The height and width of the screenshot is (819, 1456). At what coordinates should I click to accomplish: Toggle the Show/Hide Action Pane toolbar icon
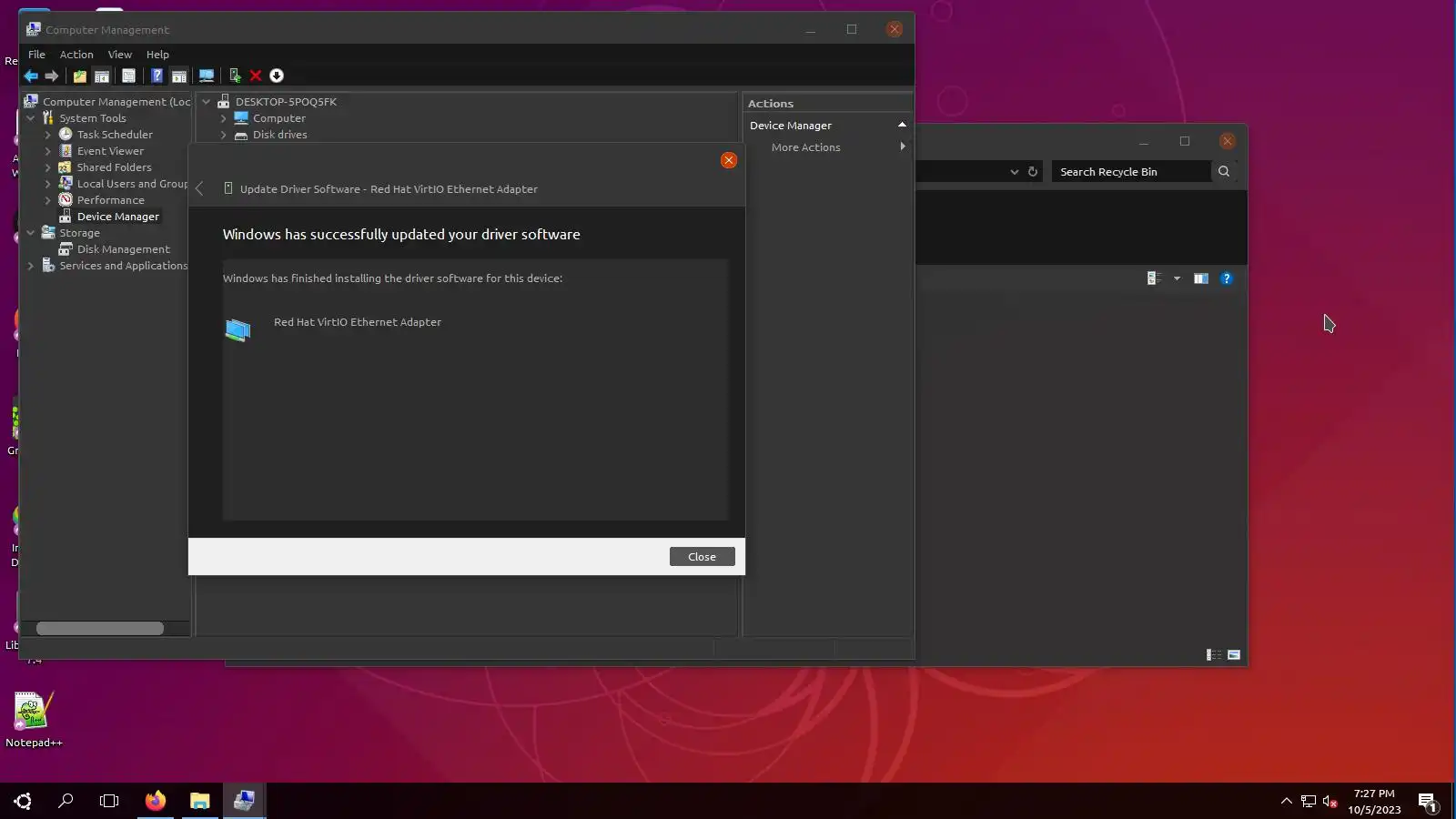179,76
